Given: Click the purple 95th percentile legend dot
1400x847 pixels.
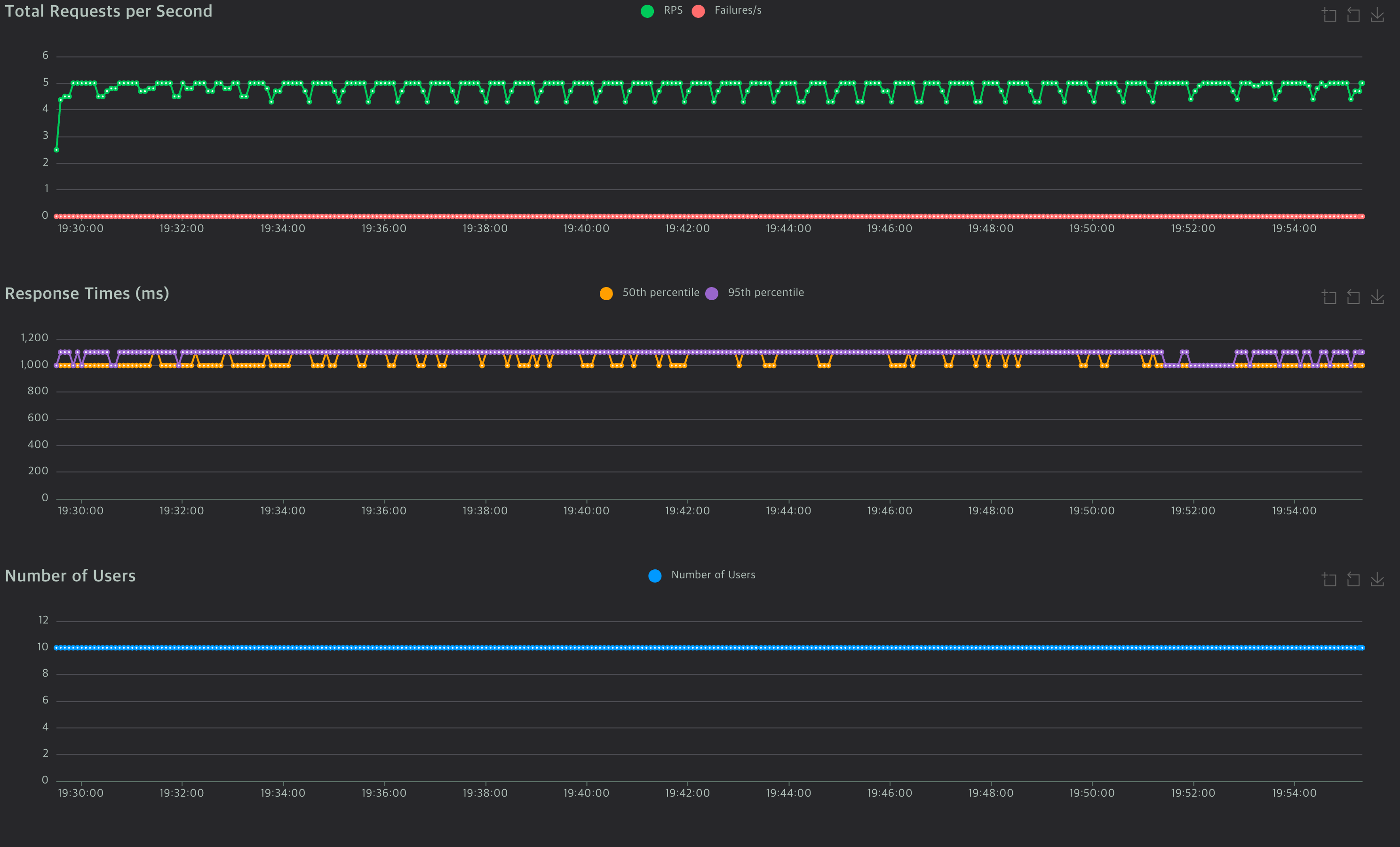Looking at the screenshot, I should (711, 293).
